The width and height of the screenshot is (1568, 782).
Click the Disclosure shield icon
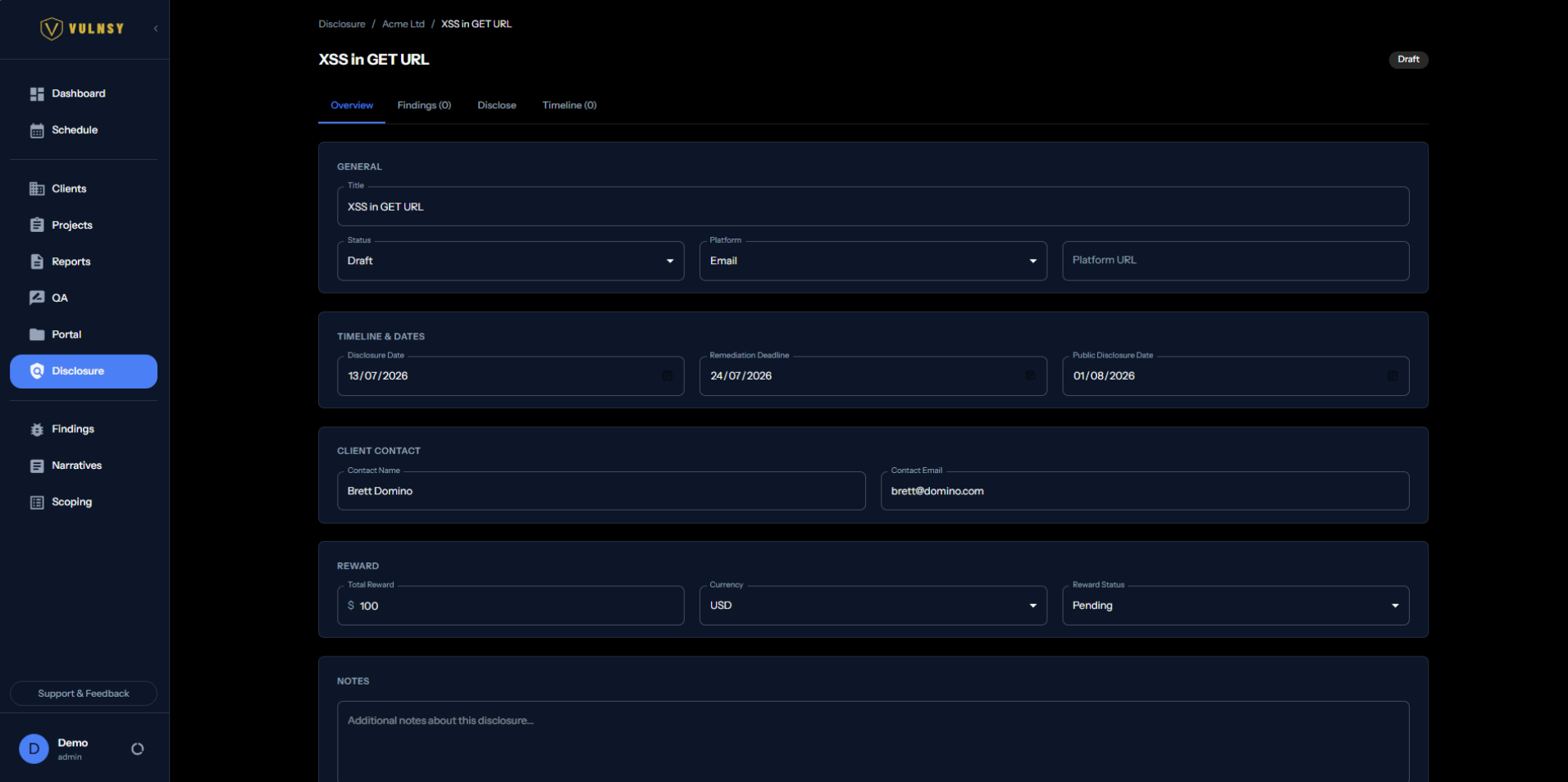click(x=37, y=371)
